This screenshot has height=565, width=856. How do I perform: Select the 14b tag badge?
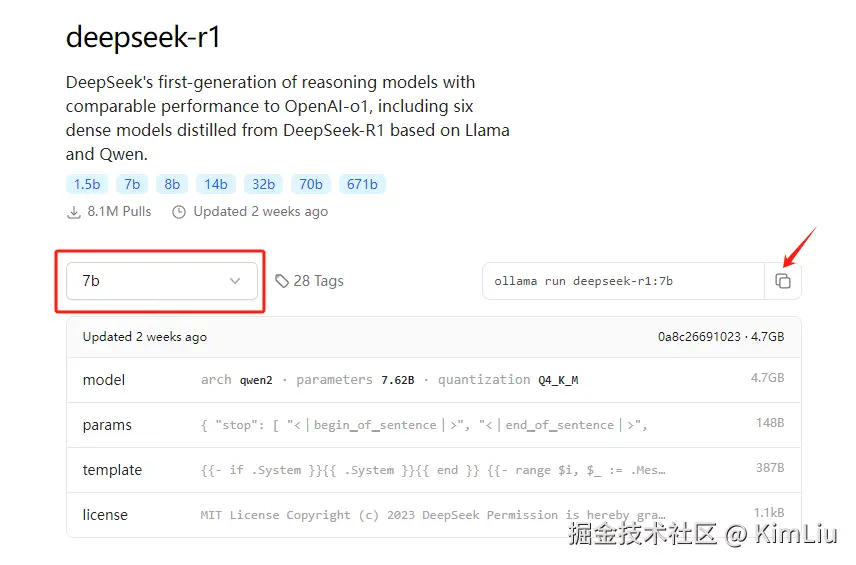(x=216, y=184)
